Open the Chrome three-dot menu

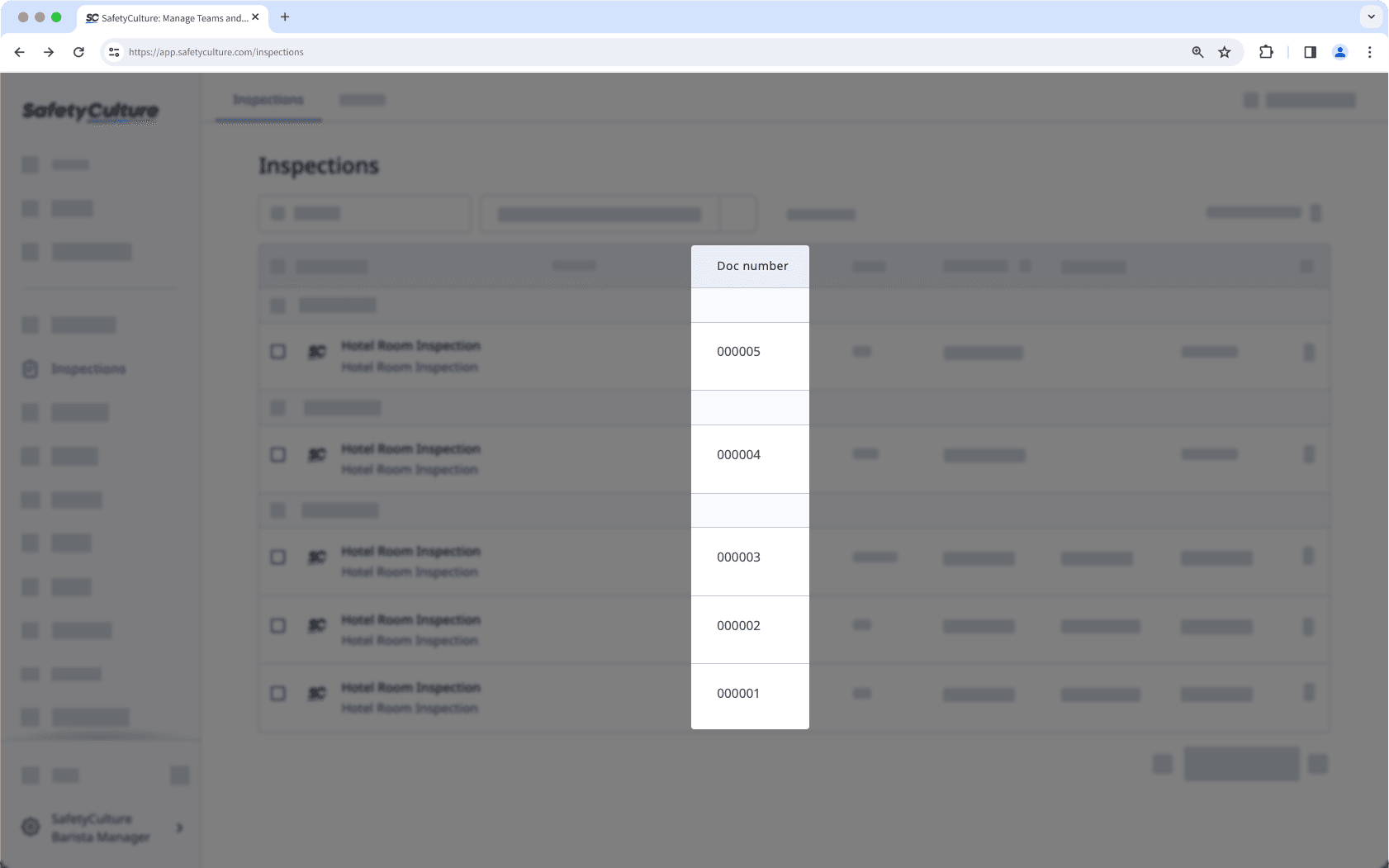(x=1370, y=51)
